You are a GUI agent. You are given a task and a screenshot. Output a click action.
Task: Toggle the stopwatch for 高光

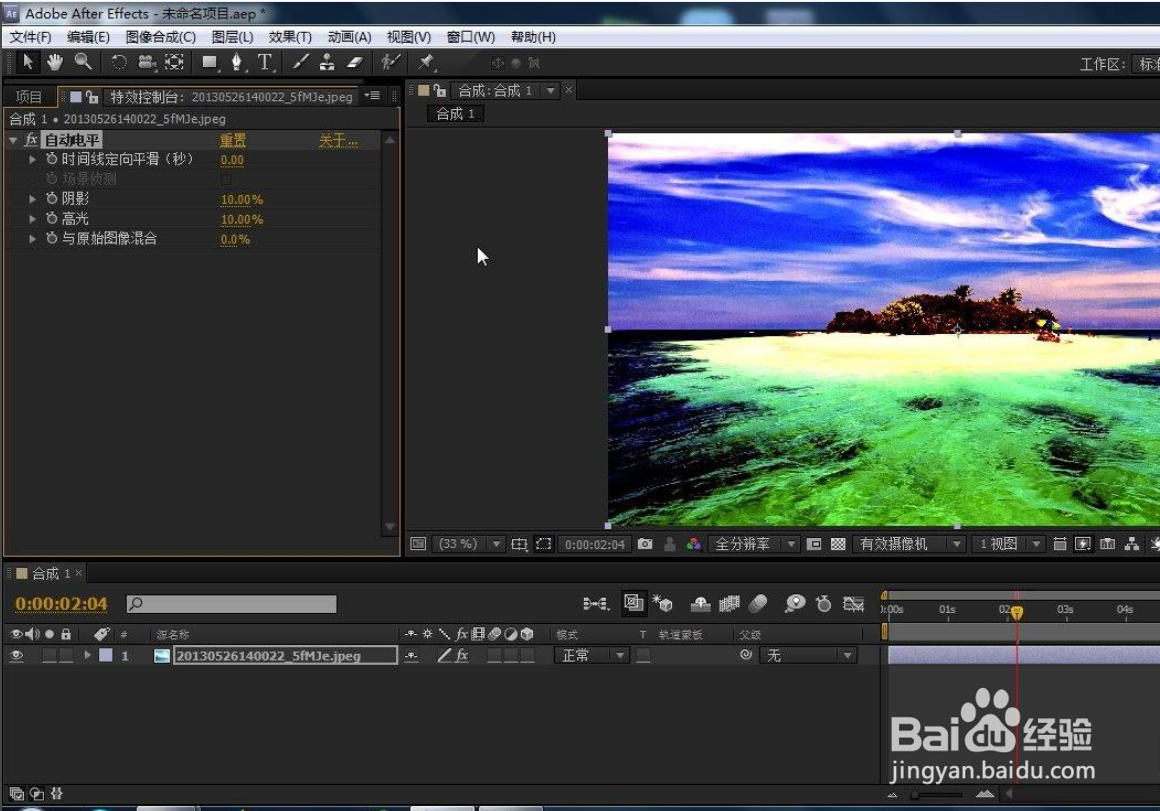point(52,218)
